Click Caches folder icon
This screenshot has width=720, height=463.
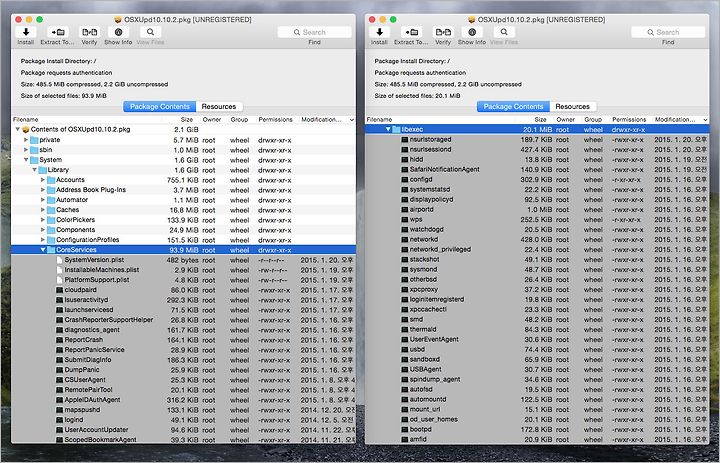pos(51,210)
